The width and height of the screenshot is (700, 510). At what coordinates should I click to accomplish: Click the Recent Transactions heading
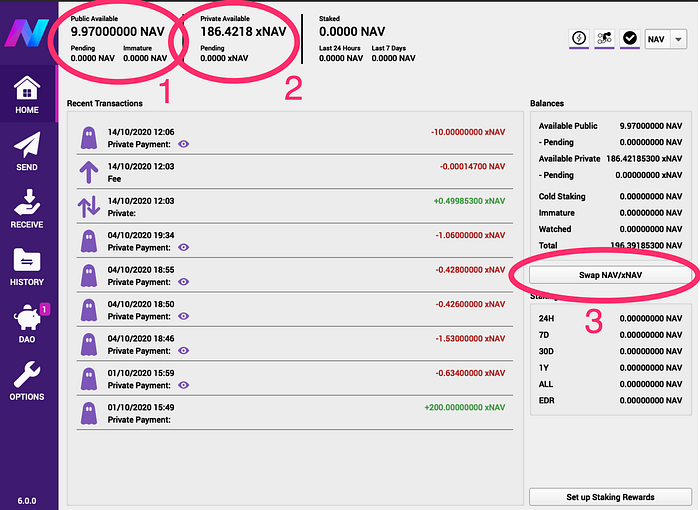click(105, 103)
